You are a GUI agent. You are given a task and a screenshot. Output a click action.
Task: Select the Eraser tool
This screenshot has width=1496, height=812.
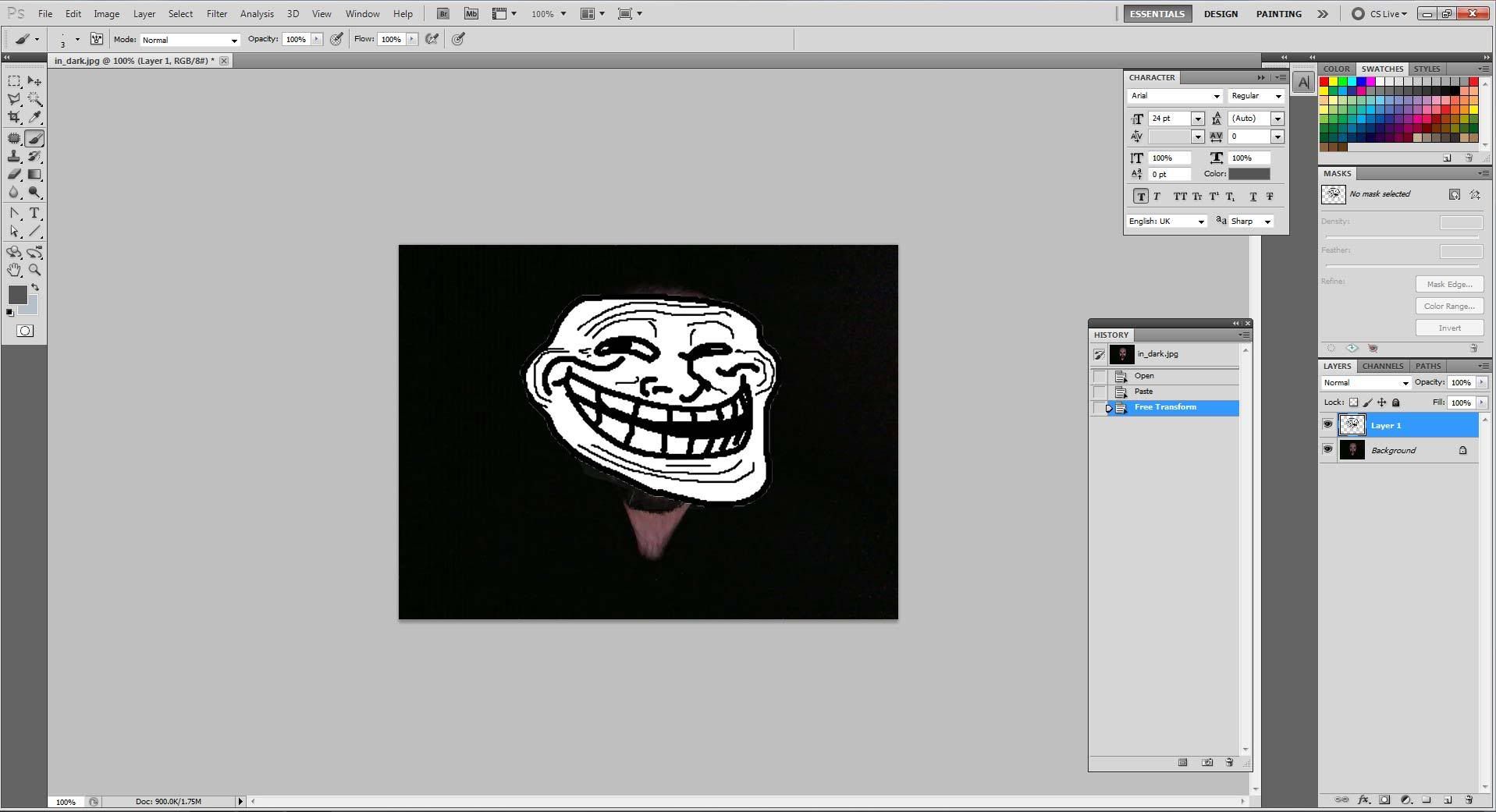point(14,175)
